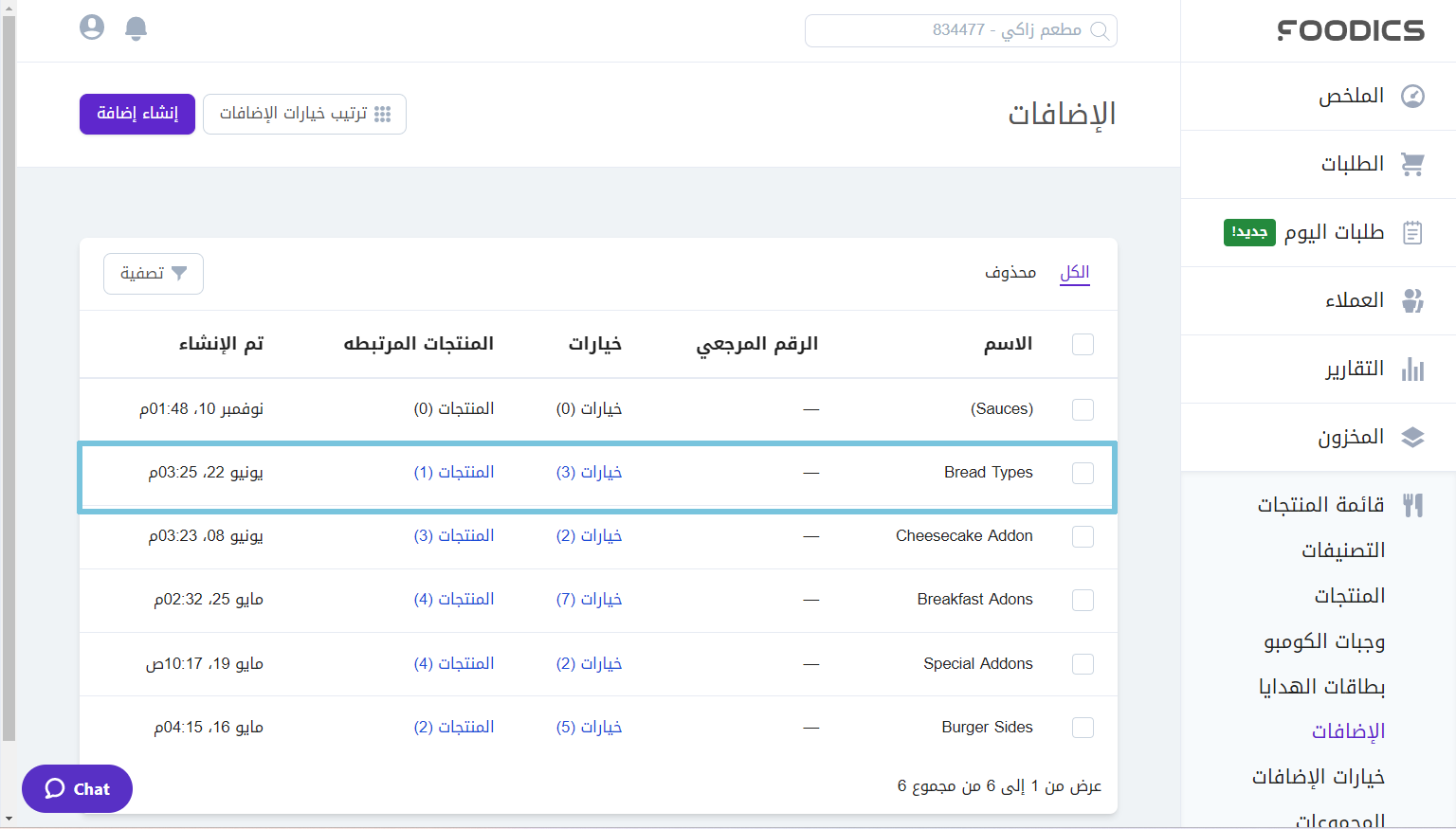This screenshot has height=829, width=1456.
Task: Open the user profile icon
Action: coord(92,27)
